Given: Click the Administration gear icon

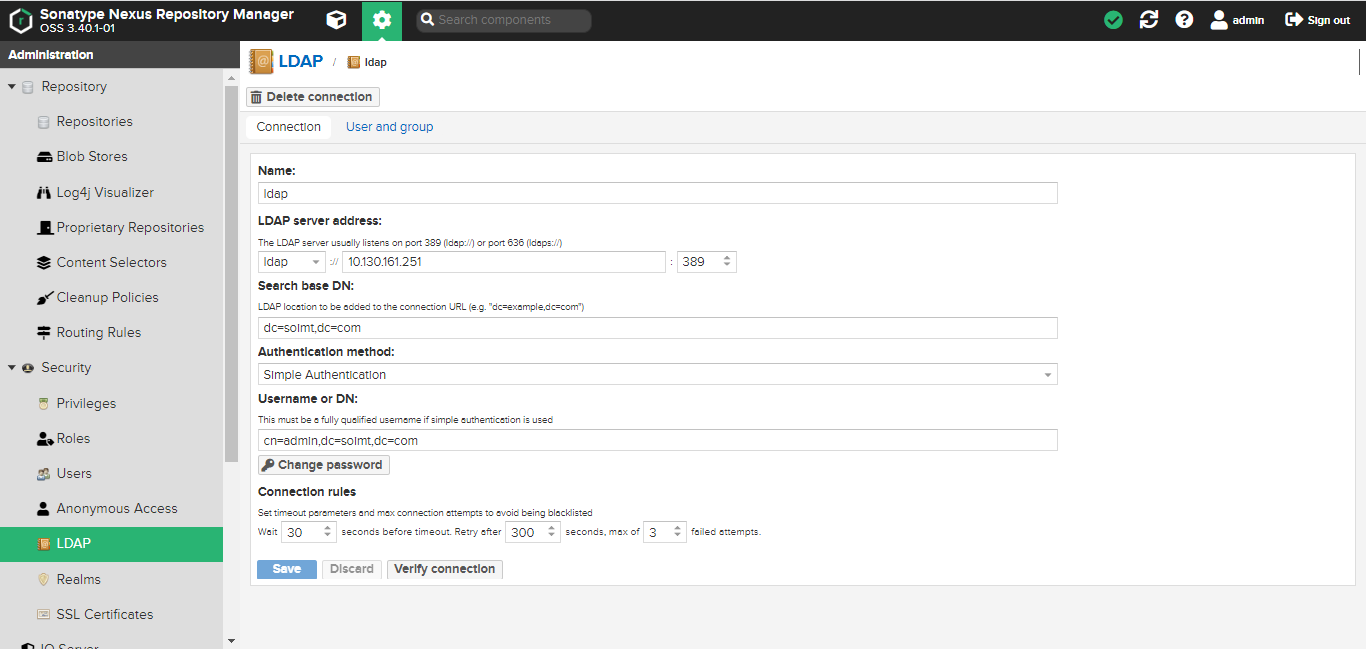Looking at the screenshot, I should pyautogui.click(x=381, y=20).
